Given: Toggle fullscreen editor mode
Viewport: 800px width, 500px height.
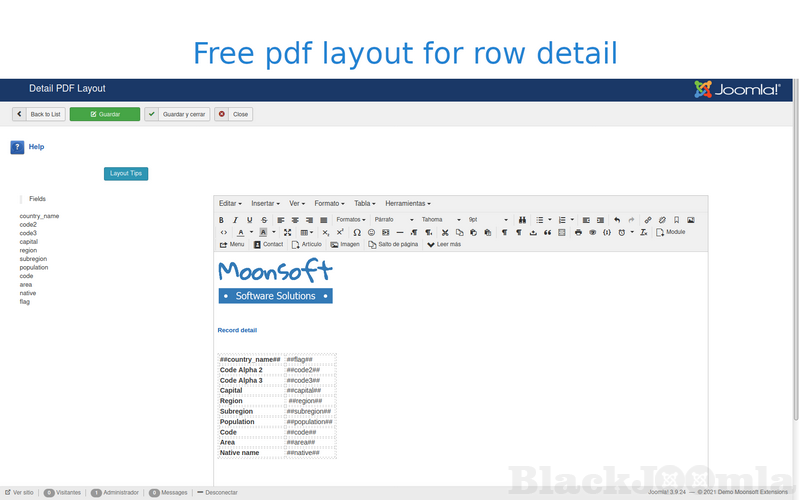Looking at the screenshot, I should pos(287,232).
